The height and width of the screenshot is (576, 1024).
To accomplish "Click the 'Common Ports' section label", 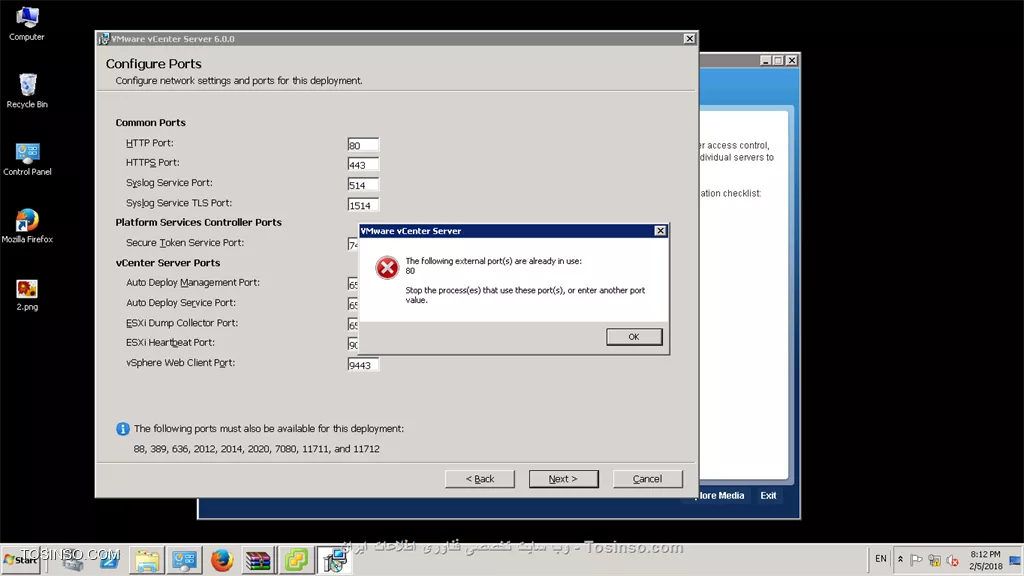I will point(150,122).
